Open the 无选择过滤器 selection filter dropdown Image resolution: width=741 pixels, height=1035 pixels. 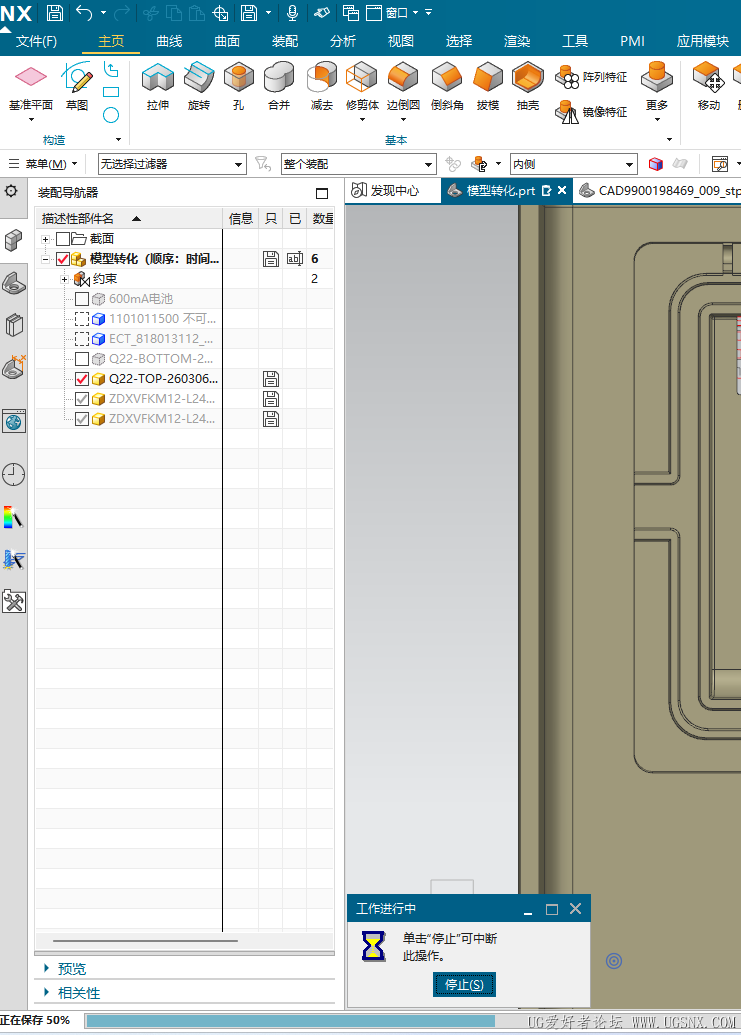pos(171,164)
